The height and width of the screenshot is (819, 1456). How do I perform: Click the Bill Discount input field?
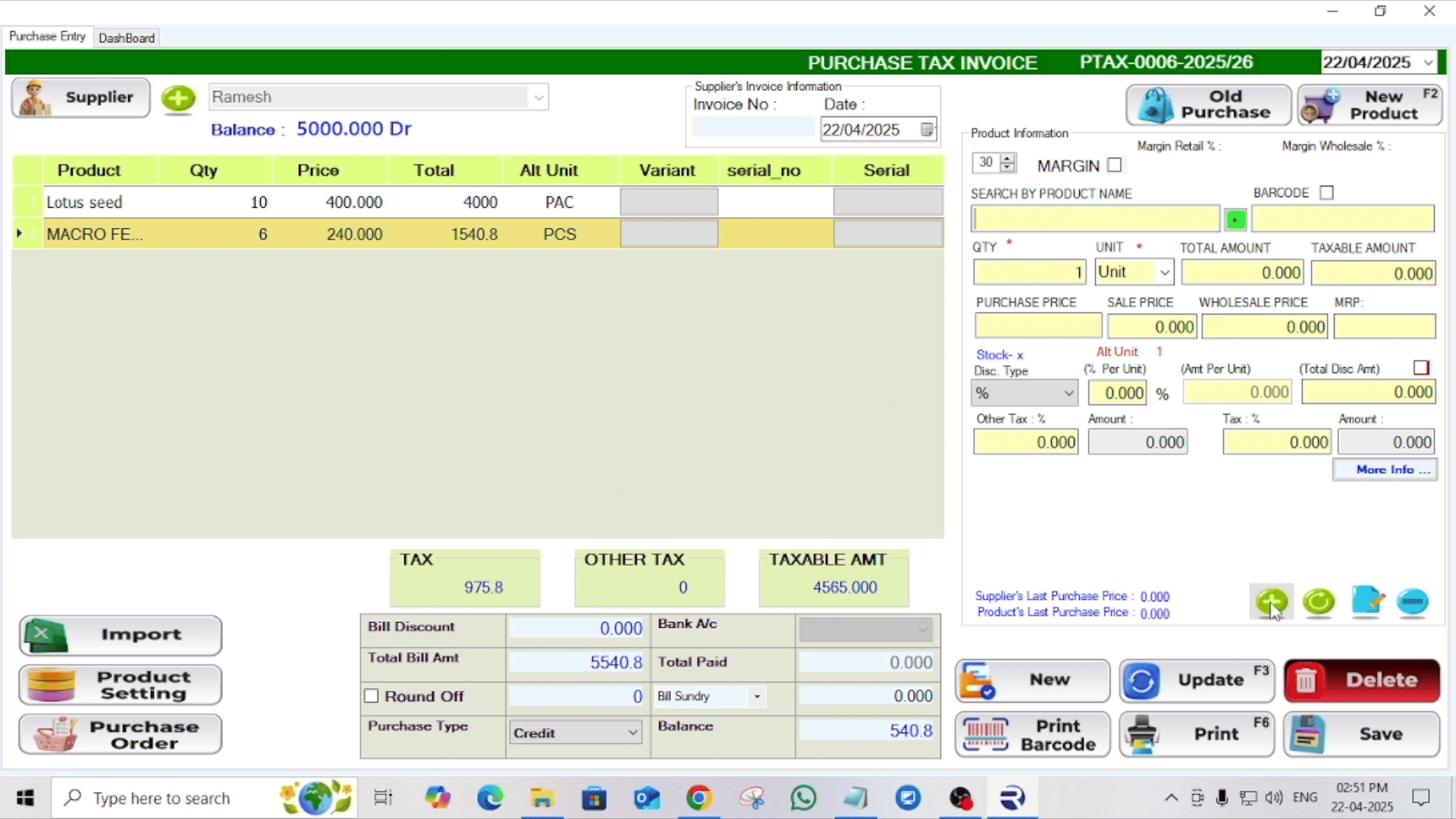576,629
